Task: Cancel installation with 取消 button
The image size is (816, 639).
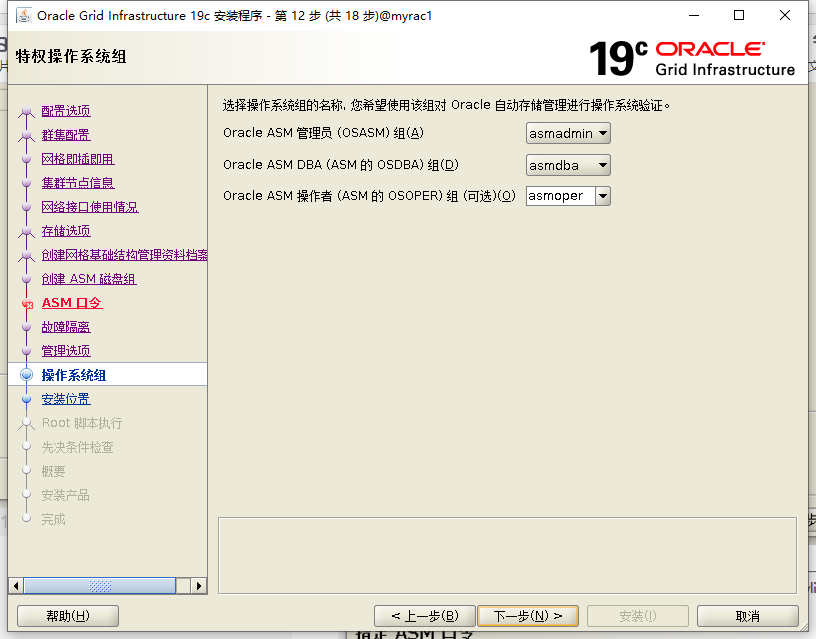Action: pos(747,616)
